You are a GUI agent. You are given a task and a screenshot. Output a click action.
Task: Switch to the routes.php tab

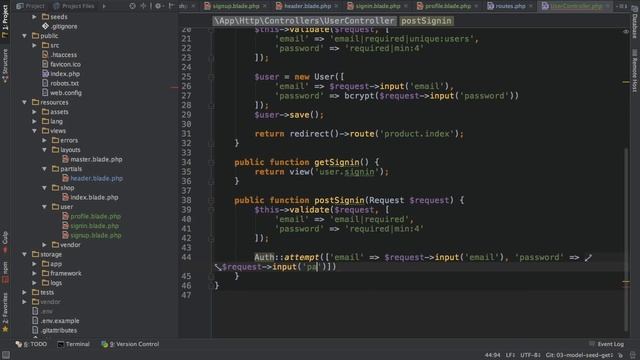pyautogui.click(x=510, y=6)
